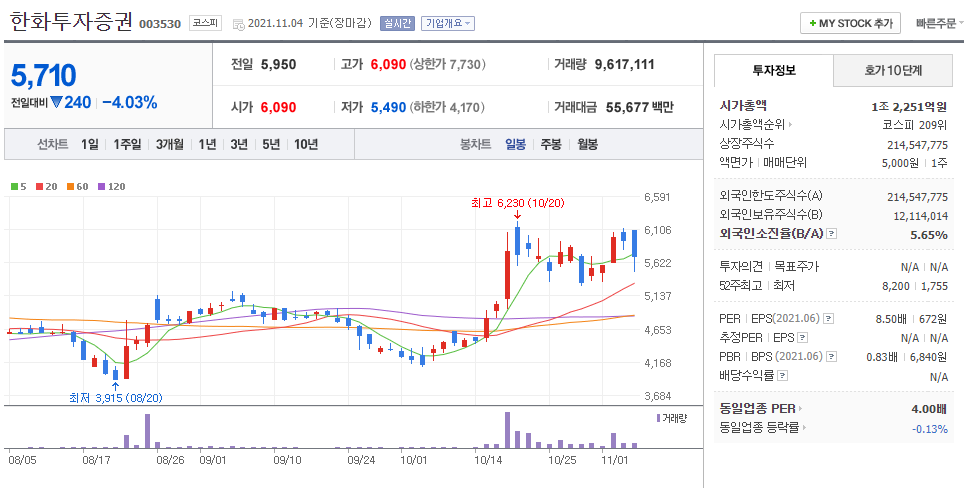
Task: Select the 3년 line chart period
Action: pos(239,144)
